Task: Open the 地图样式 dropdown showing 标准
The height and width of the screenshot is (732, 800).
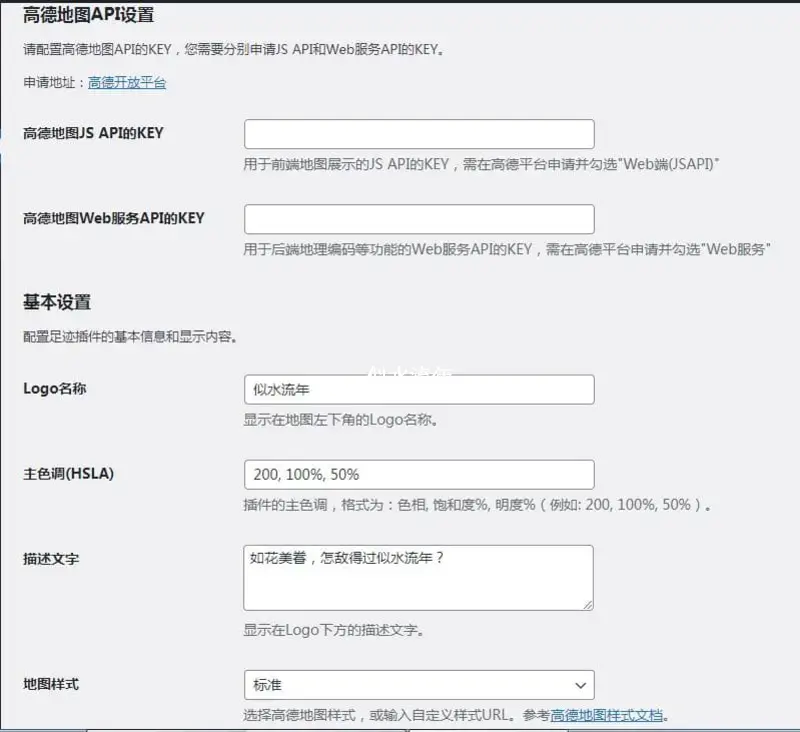Action: [x=419, y=685]
